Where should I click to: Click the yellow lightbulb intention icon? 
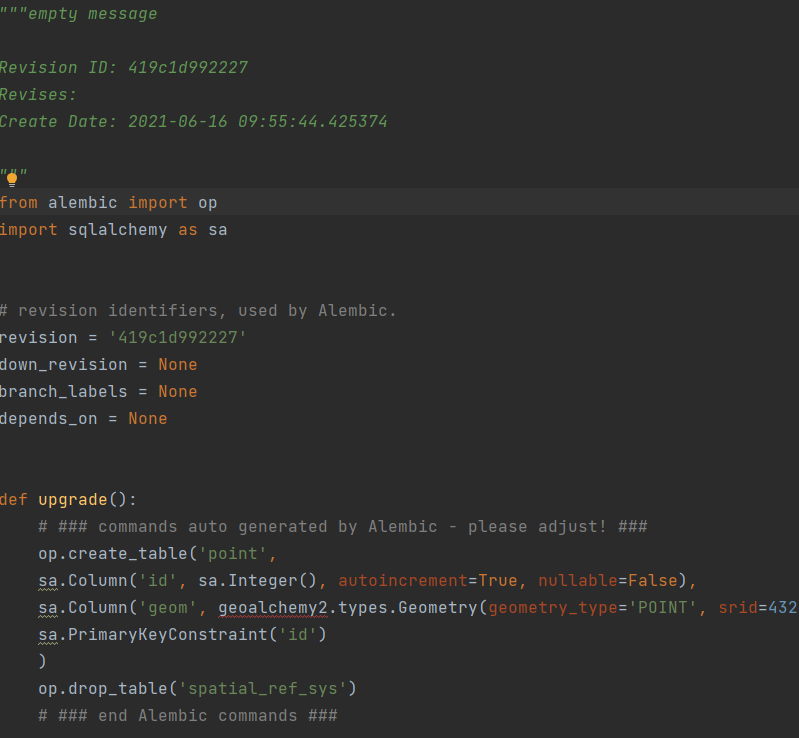point(12,179)
